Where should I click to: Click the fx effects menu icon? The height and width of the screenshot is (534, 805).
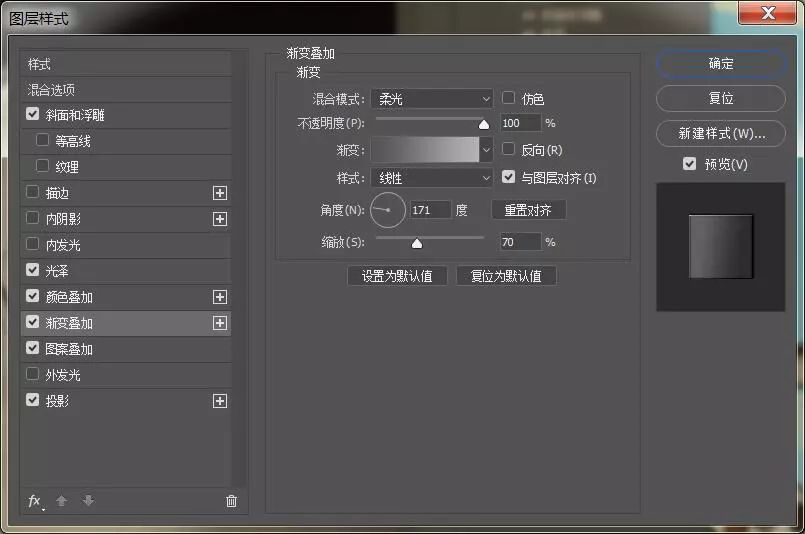point(35,501)
